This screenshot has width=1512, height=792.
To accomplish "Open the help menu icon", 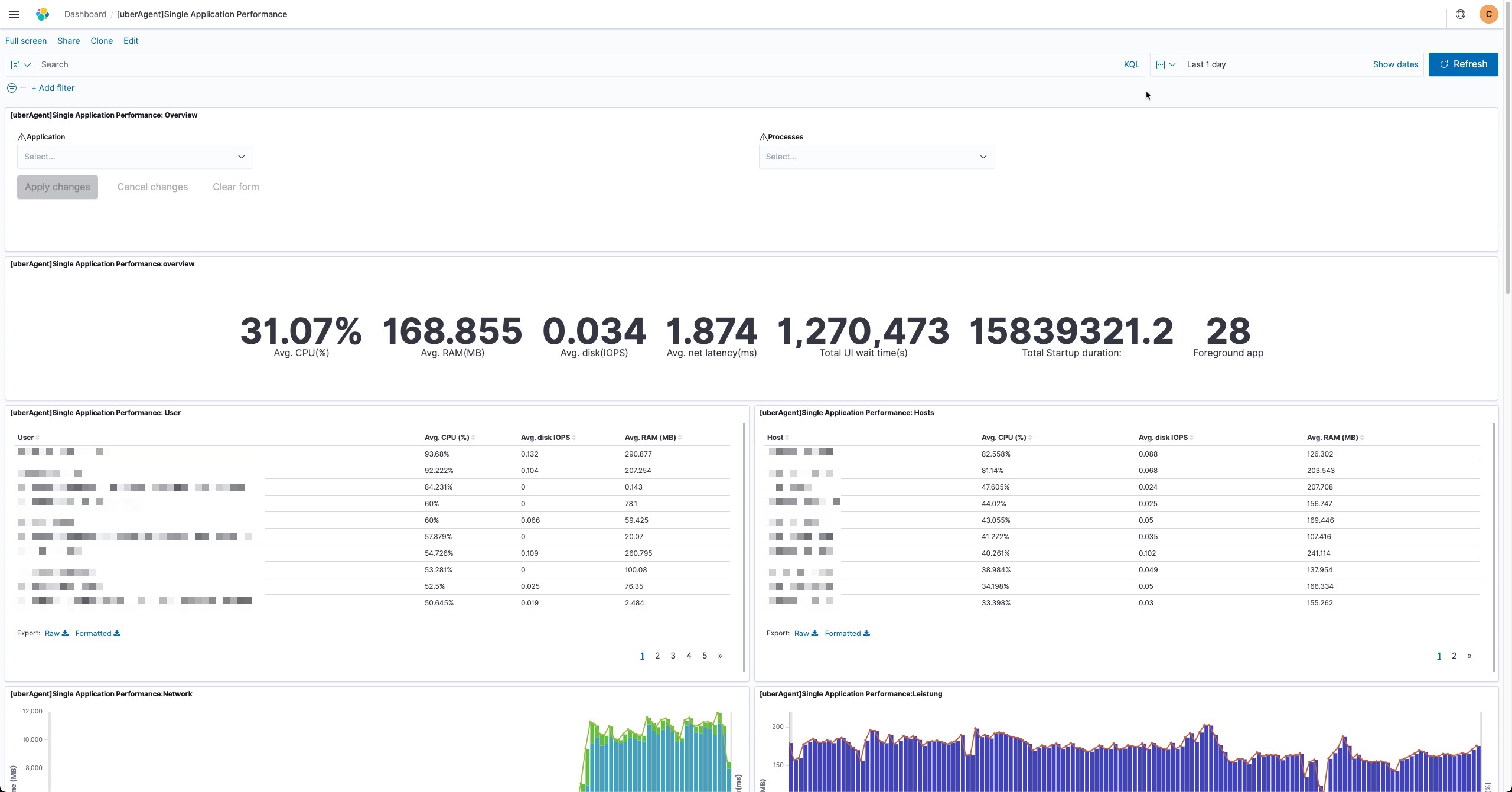I will pos(1461,14).
